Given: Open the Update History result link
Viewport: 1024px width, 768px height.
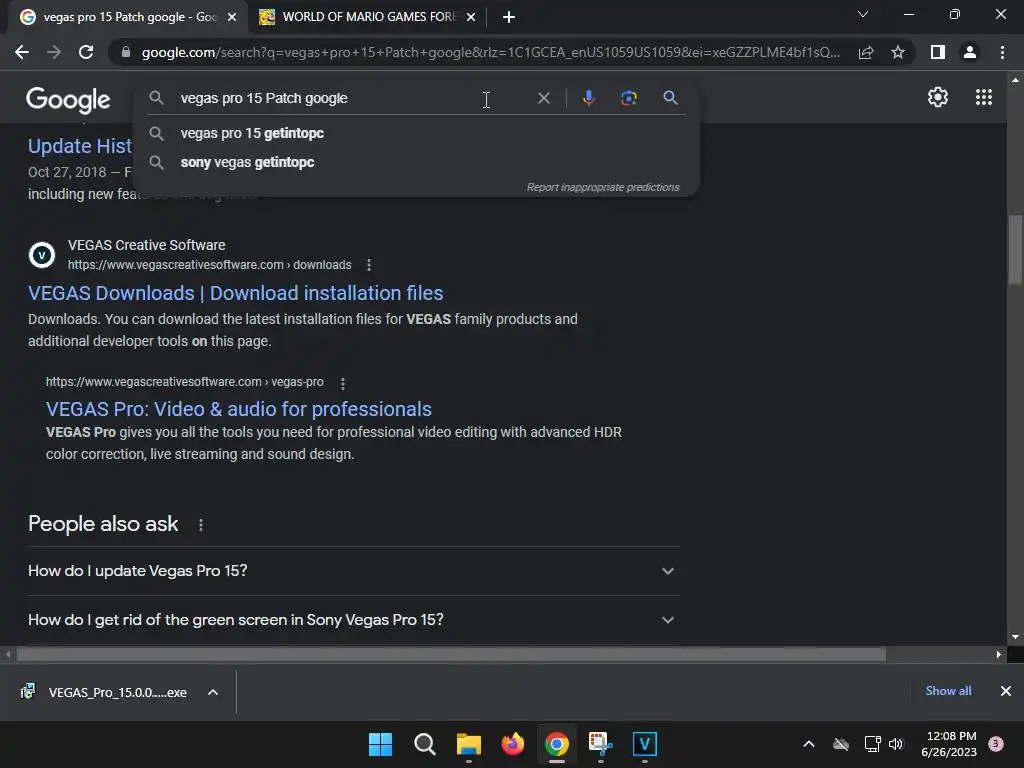Looking at the screenshot, I should pos(80,146).
